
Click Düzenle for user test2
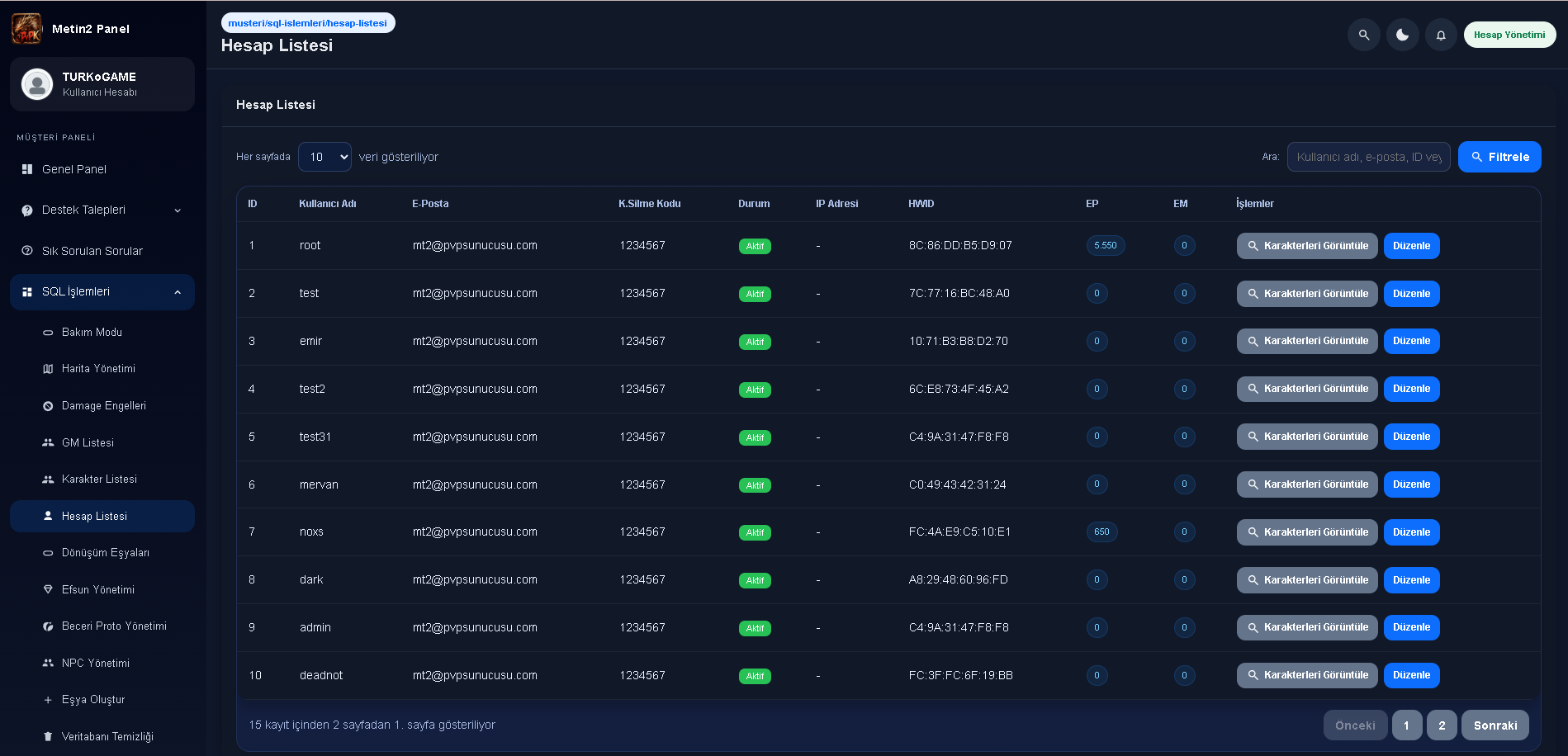[x=1411, y=389]
